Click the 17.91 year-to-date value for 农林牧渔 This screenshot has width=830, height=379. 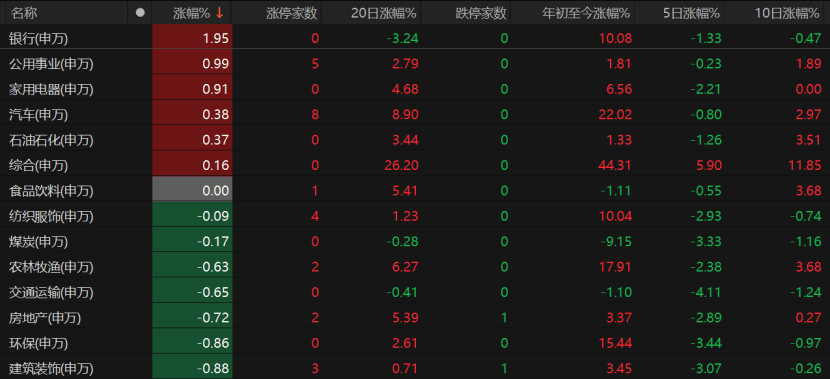pos(616,267)
